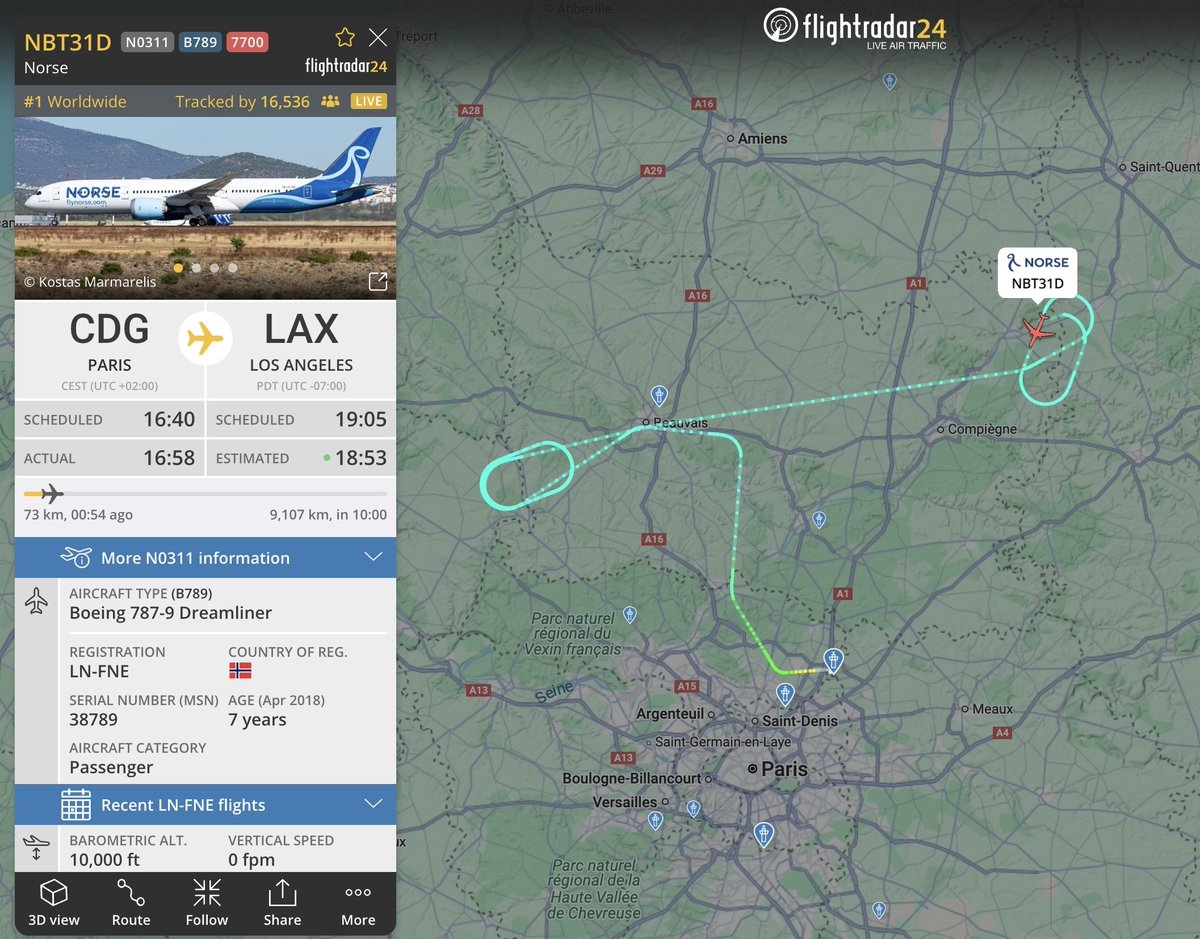Viewport: 1200px width, 939px height.
Task: Open aircraft photo in external link icon
Action: pyautogui.click(x=377, y=281)
